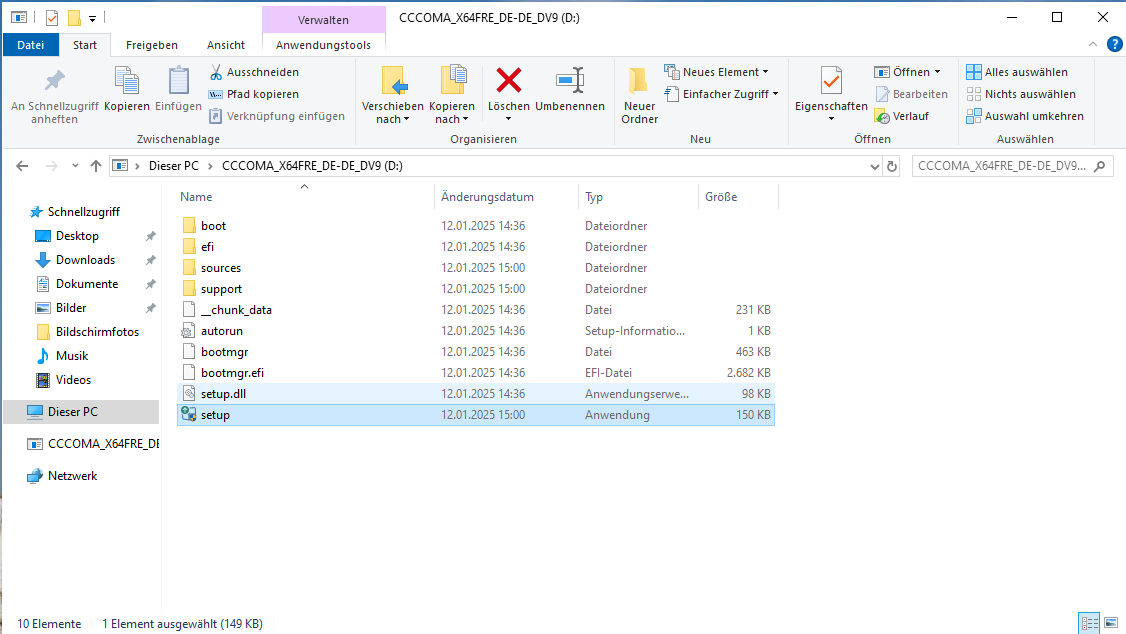Click Bearbeiten in the Öffnen group

point(911,94)
